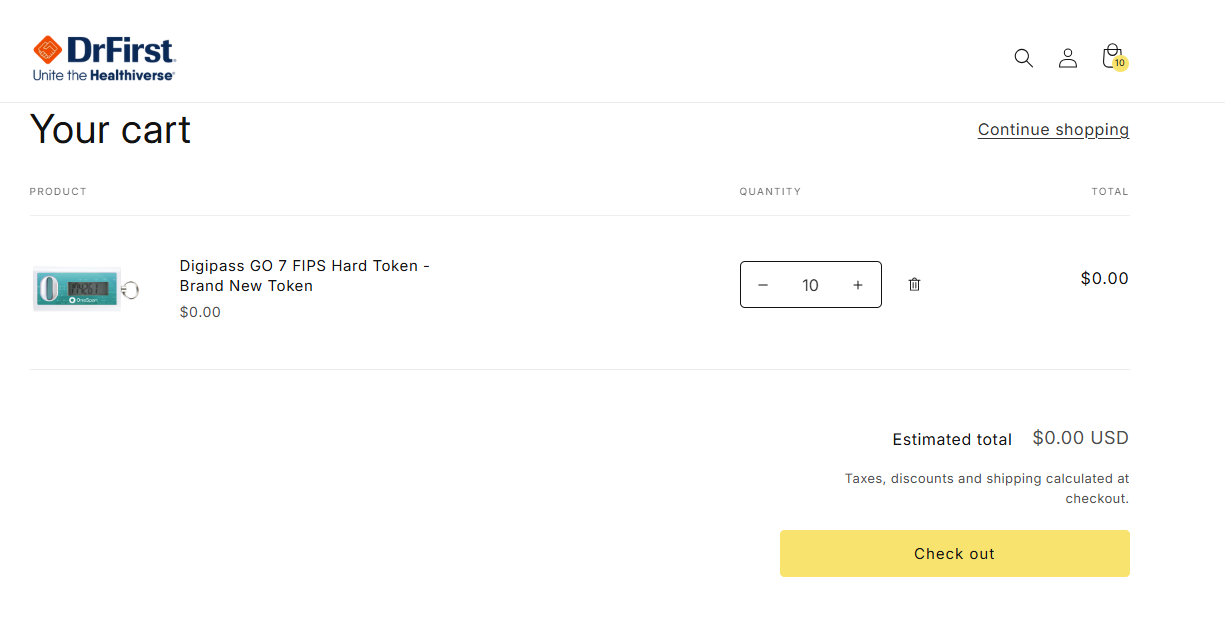Image resolution: width=1225 pixels, height=629 pixels.
Task: Open the account profile icon
Action: click(1068, 58)
